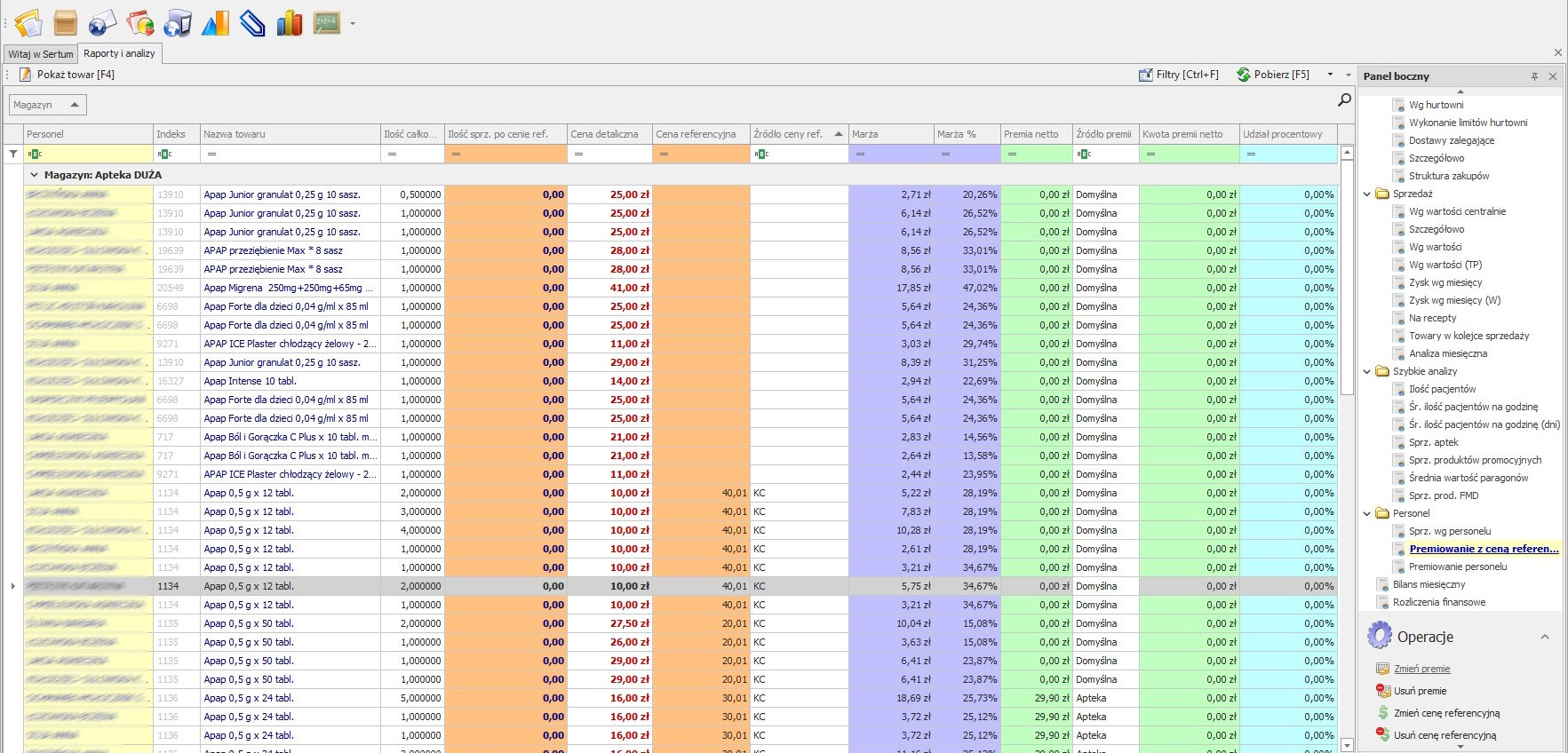Collapse the Magazyn: Apteka DUŻA group

tap(35, 175)
